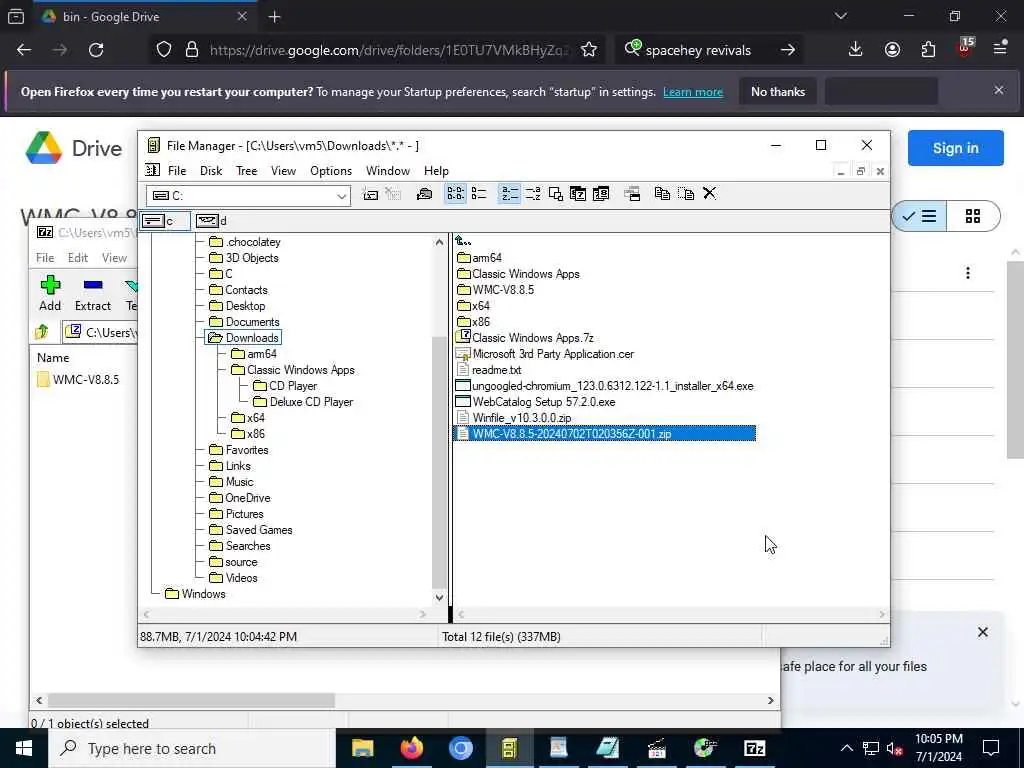1024x768 pixels.
Task: Click Add button in 7-Zip window
Action: pos(50,293)
